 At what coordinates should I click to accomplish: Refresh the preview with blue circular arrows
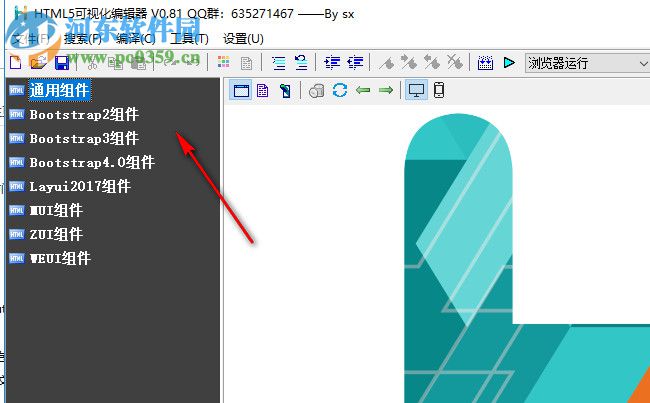(340, 90)
